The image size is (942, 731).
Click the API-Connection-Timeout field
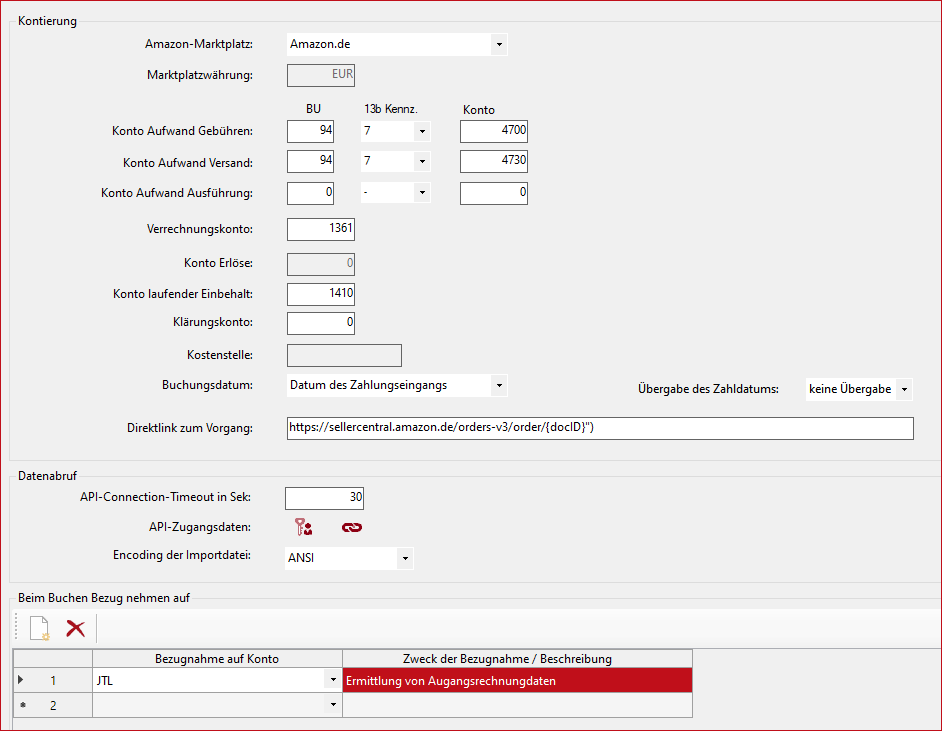click(x=325, y=497)
